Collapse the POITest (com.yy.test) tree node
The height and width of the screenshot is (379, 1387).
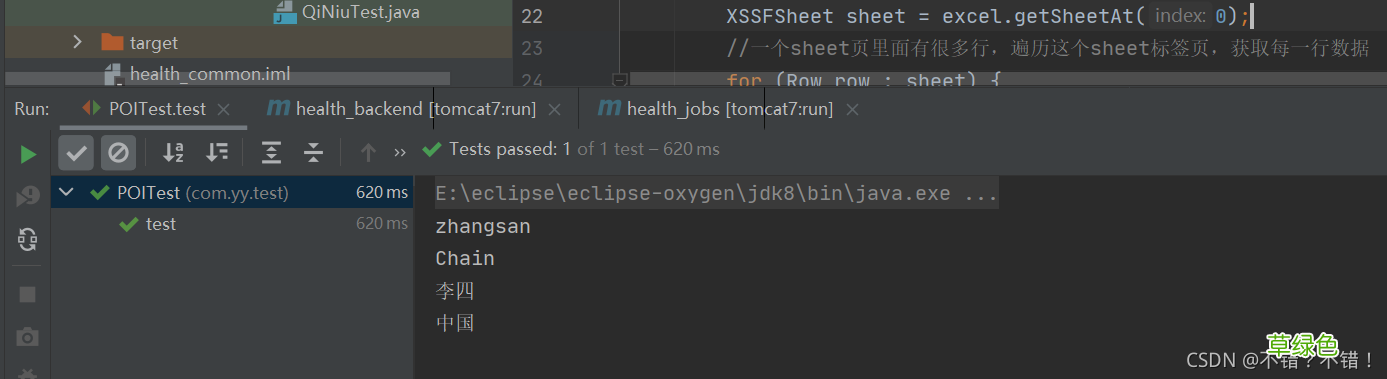click(67, 192)
